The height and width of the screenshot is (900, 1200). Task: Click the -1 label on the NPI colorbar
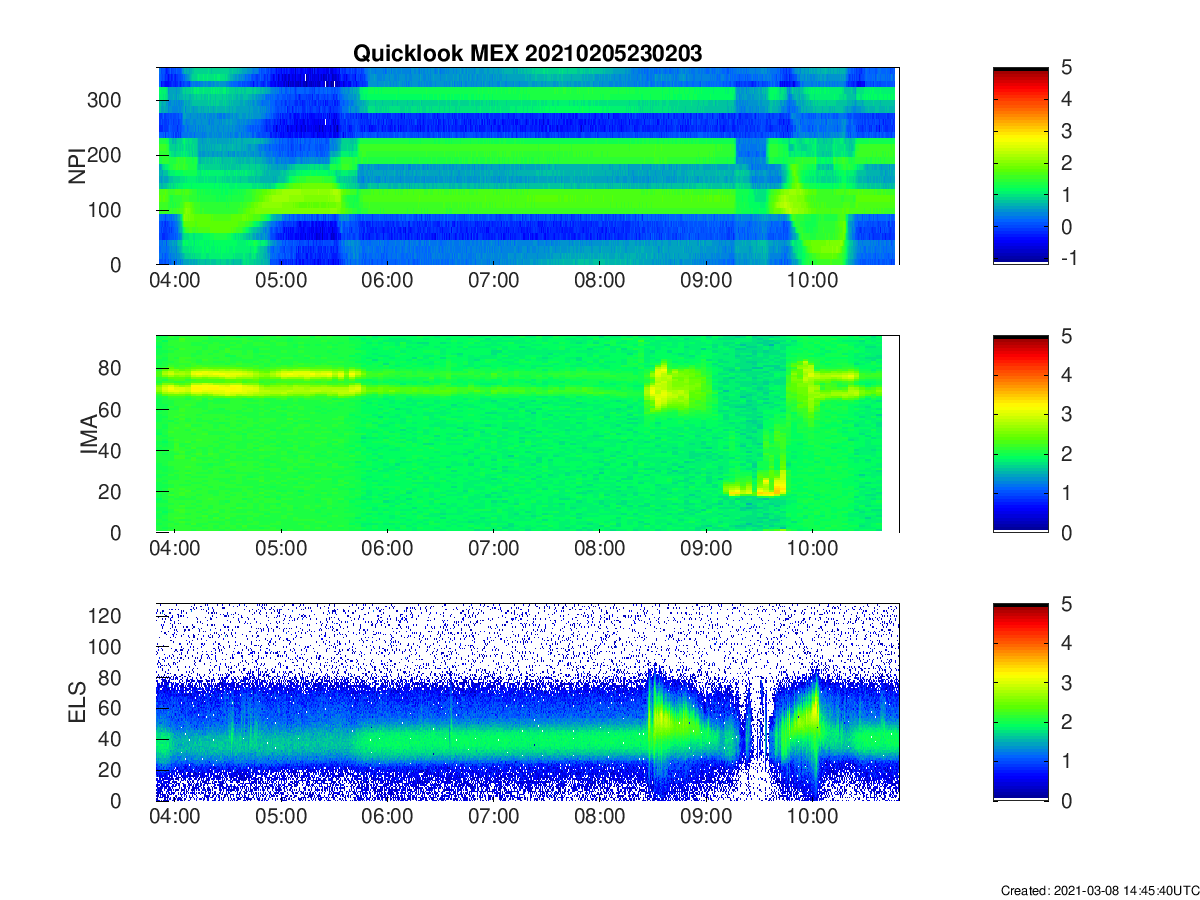coord(1069,258)
